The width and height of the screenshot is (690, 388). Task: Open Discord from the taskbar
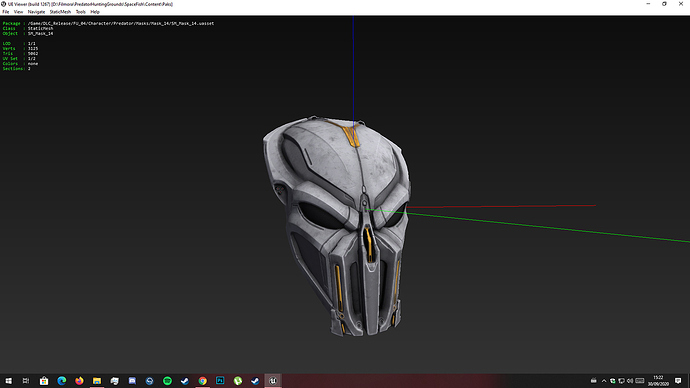point(132,381)
